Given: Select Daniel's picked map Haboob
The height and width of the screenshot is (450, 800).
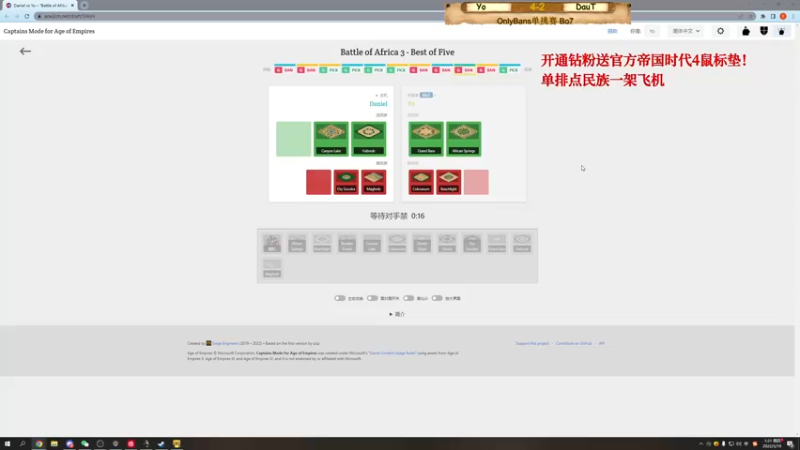Looking at the screenshot, I should (368, 139).
